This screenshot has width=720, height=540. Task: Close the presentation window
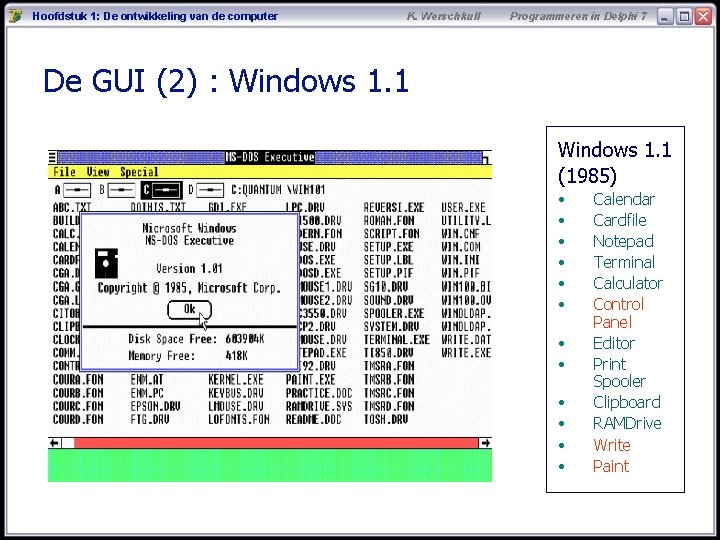pos(703,17)
